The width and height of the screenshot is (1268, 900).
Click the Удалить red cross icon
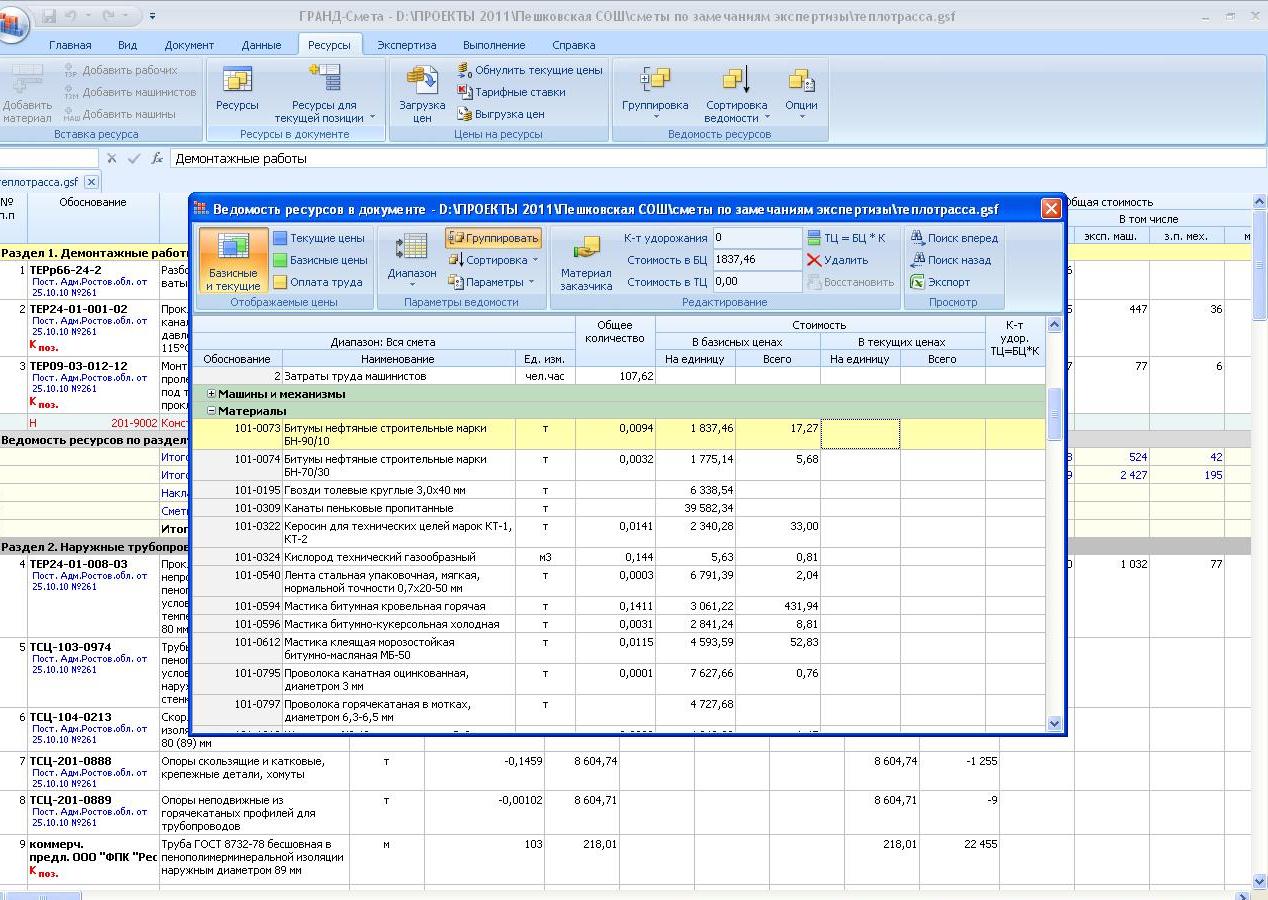(814, 260)
